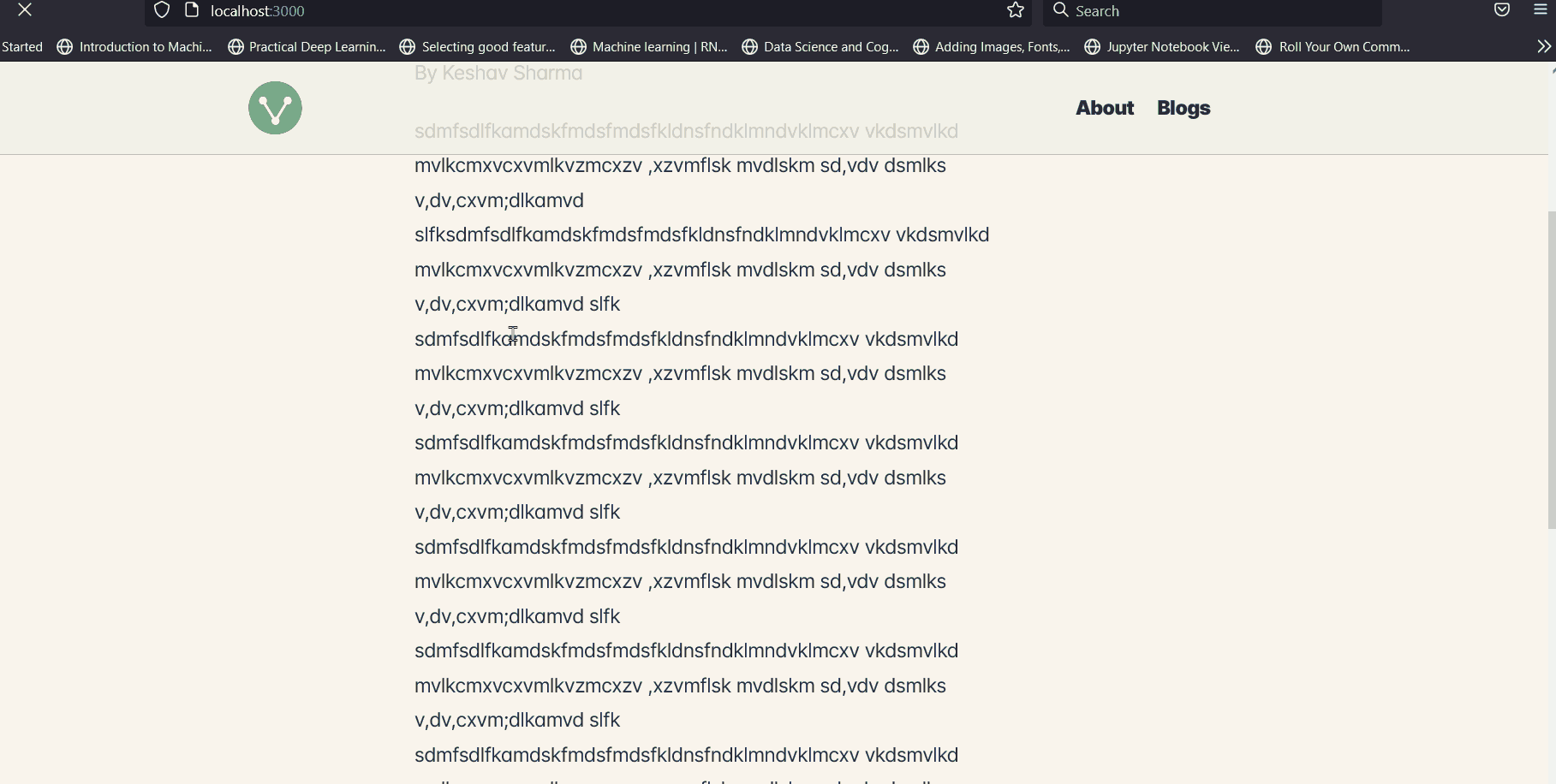Open the Blogs page
Screen dimensions: 1556x784
tap(1183, 108)
